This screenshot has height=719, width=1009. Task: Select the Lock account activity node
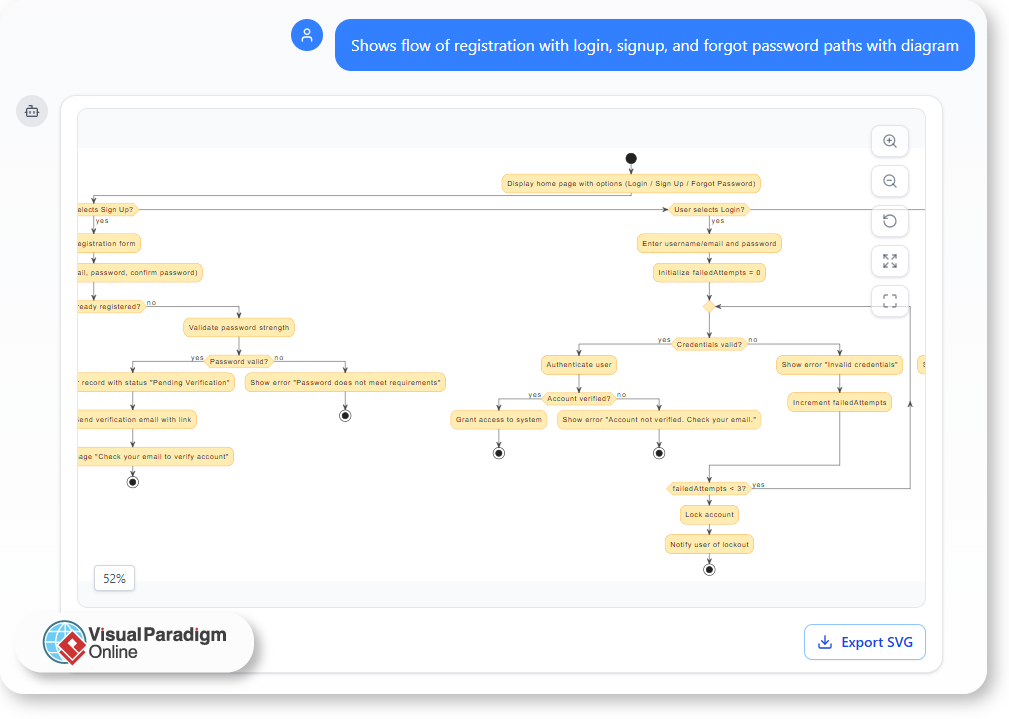click(709, 514)
